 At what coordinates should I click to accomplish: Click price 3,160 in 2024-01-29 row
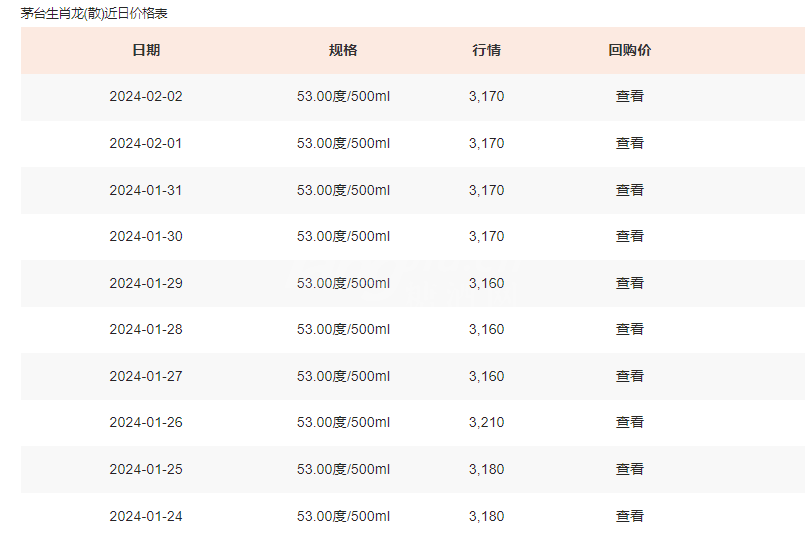click(486, 283)
